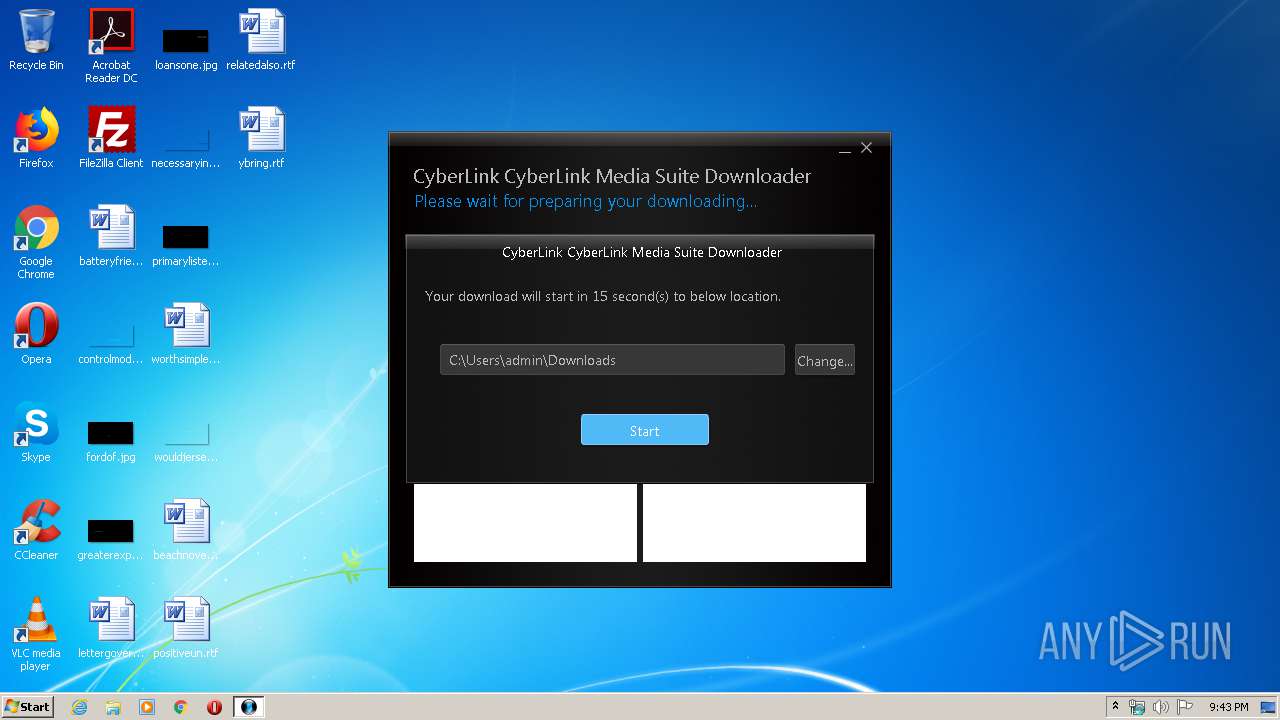Select worthsimple... Word document
This screenshot has height=720, width=1280.
186,334
